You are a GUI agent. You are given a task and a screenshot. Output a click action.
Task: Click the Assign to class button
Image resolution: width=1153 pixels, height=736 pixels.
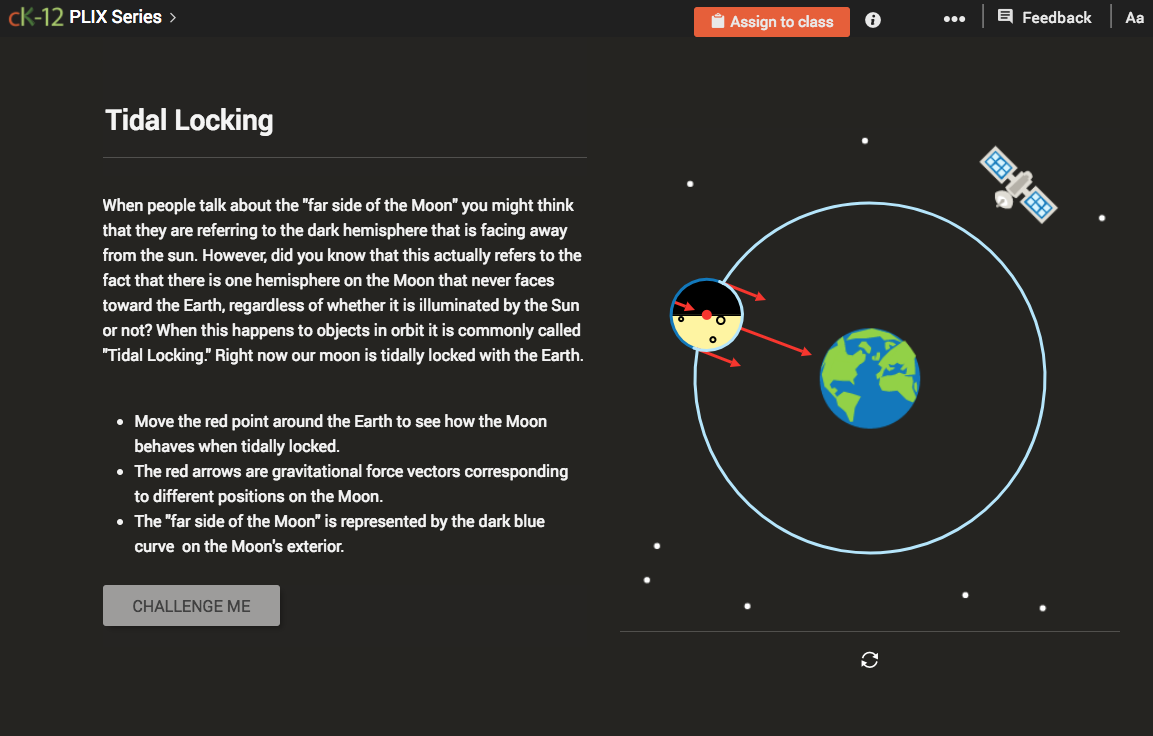tap(771, 21)
